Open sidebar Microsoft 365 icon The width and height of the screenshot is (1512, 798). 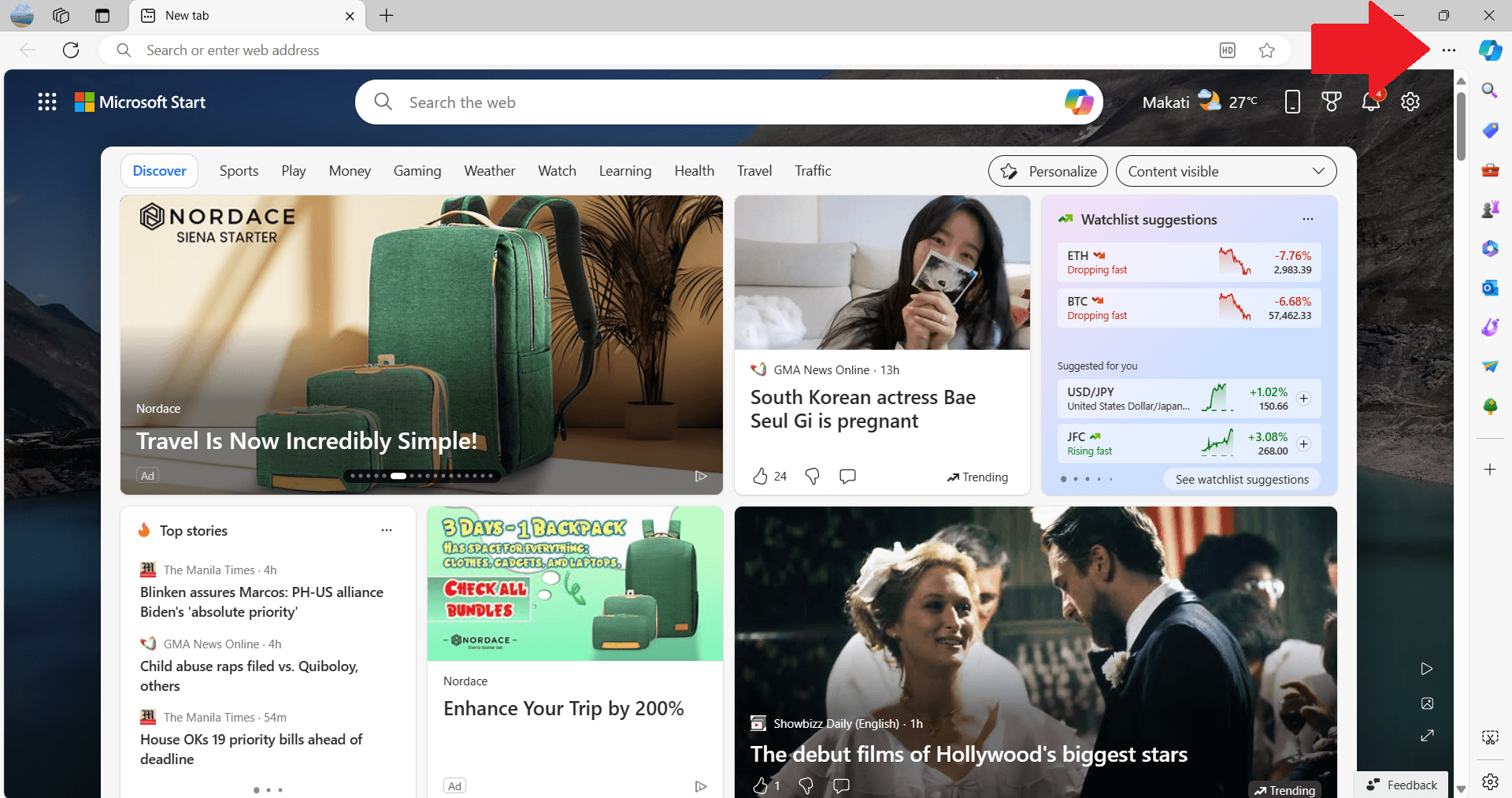(1489, 248)
